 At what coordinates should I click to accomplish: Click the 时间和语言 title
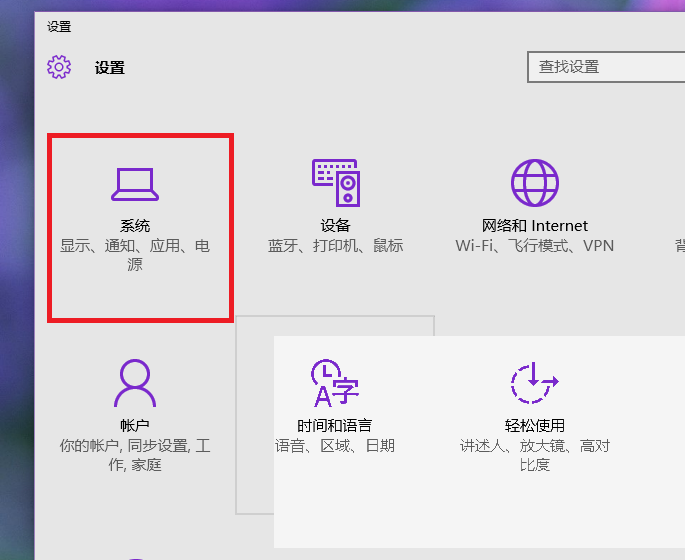point(335,425)
